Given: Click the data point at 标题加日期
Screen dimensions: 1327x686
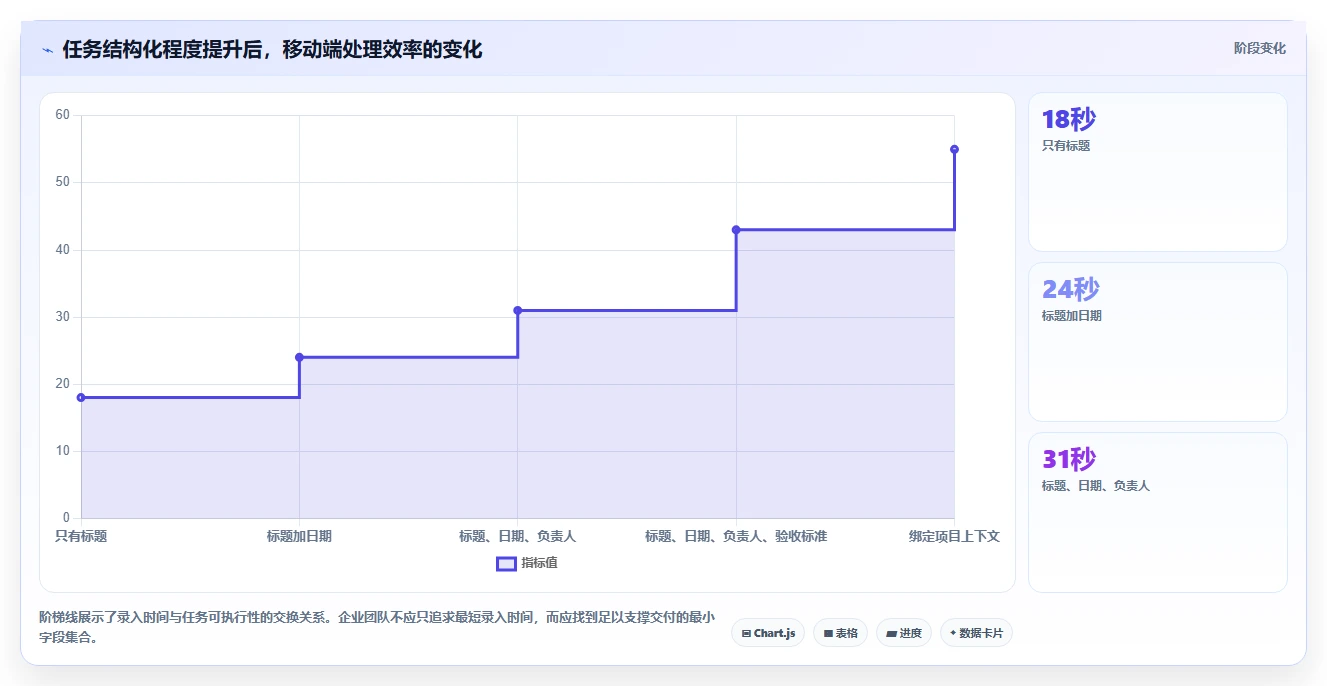Looking at the screenshot, I should [299, 357].
